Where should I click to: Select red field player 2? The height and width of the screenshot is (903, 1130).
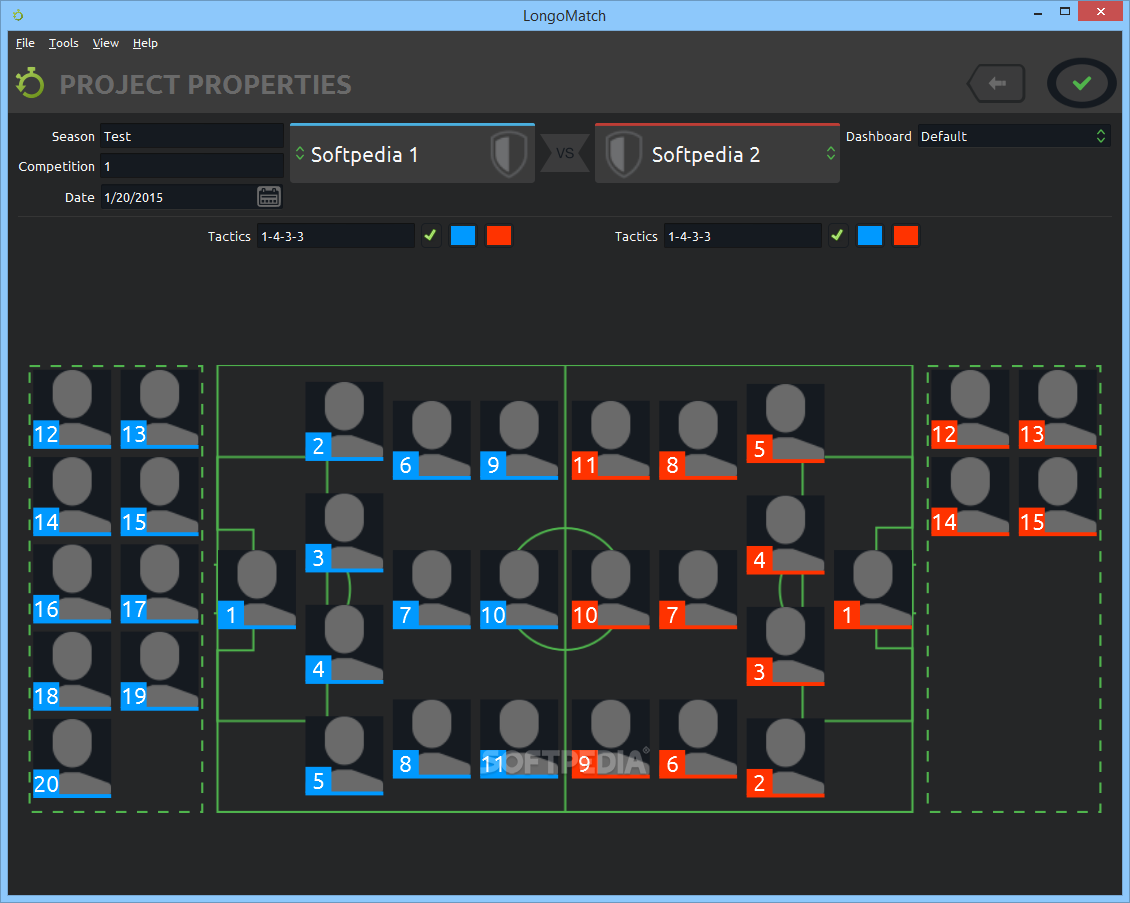tap(786, 758)
